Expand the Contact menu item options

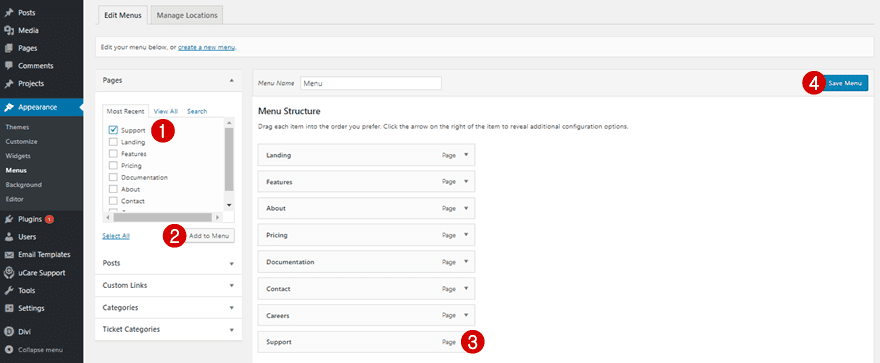point(466,288)
